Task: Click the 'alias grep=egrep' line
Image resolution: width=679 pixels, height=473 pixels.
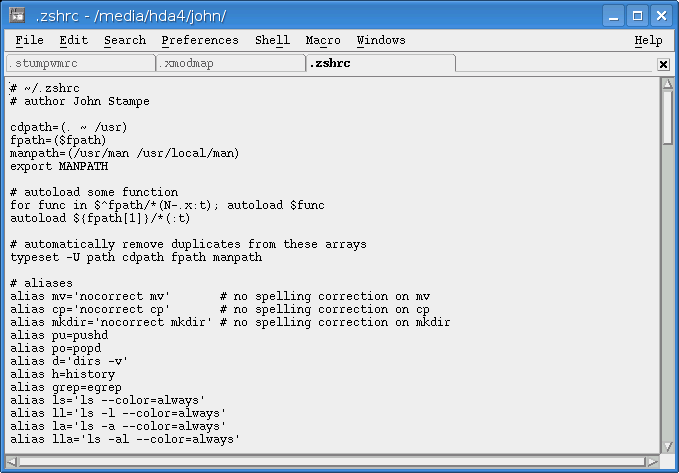Action: tap(66, 387)
